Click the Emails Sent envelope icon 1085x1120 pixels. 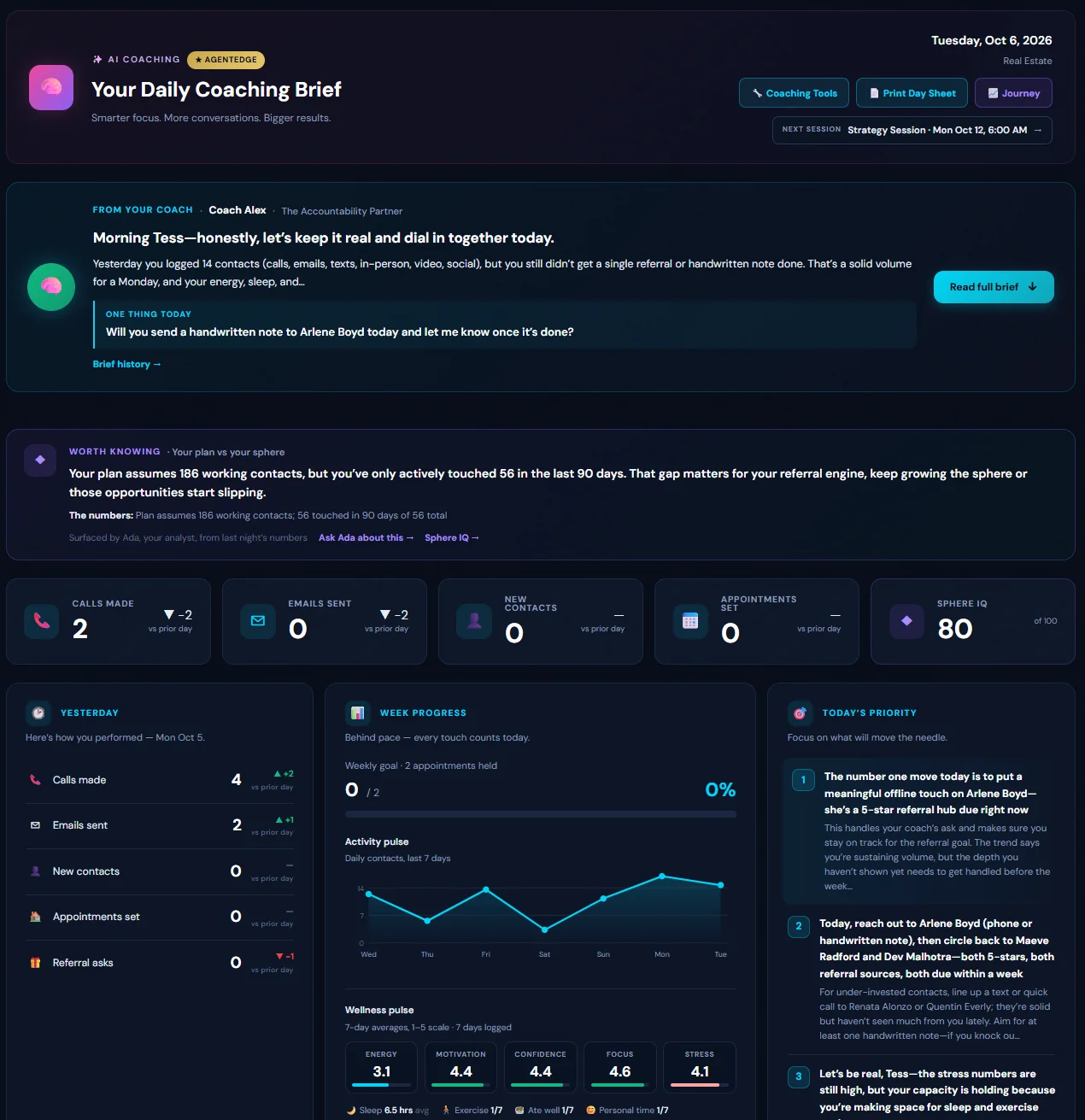pos(258,621)
